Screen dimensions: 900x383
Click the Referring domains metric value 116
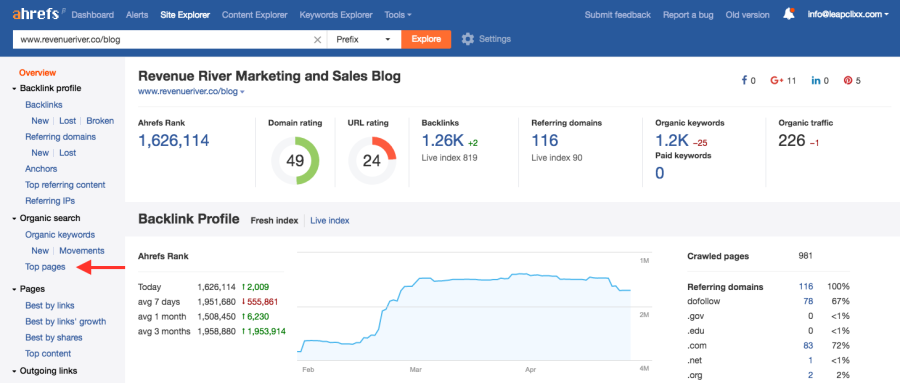coord(544,141)
